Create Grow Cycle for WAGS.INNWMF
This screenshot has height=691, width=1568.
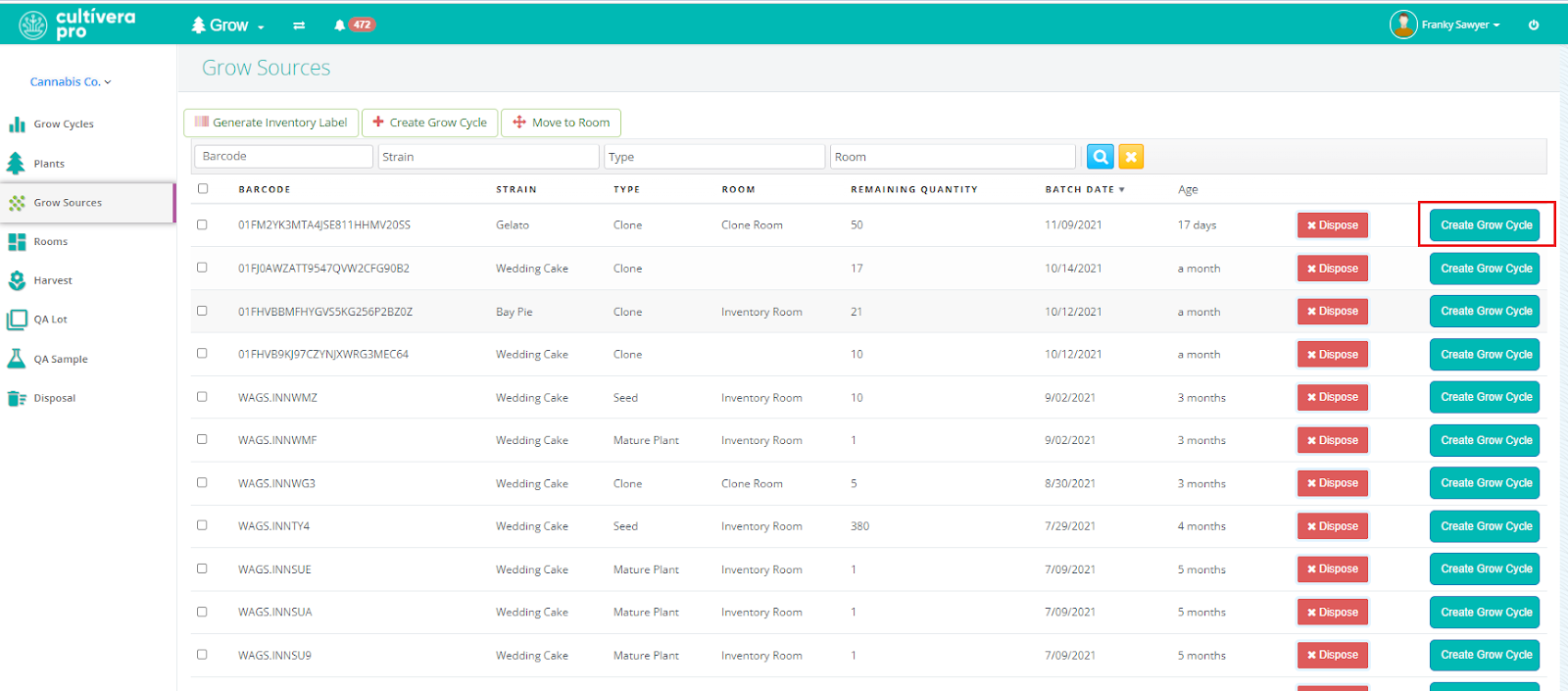pyautogui.click(x=1485, y=440)
